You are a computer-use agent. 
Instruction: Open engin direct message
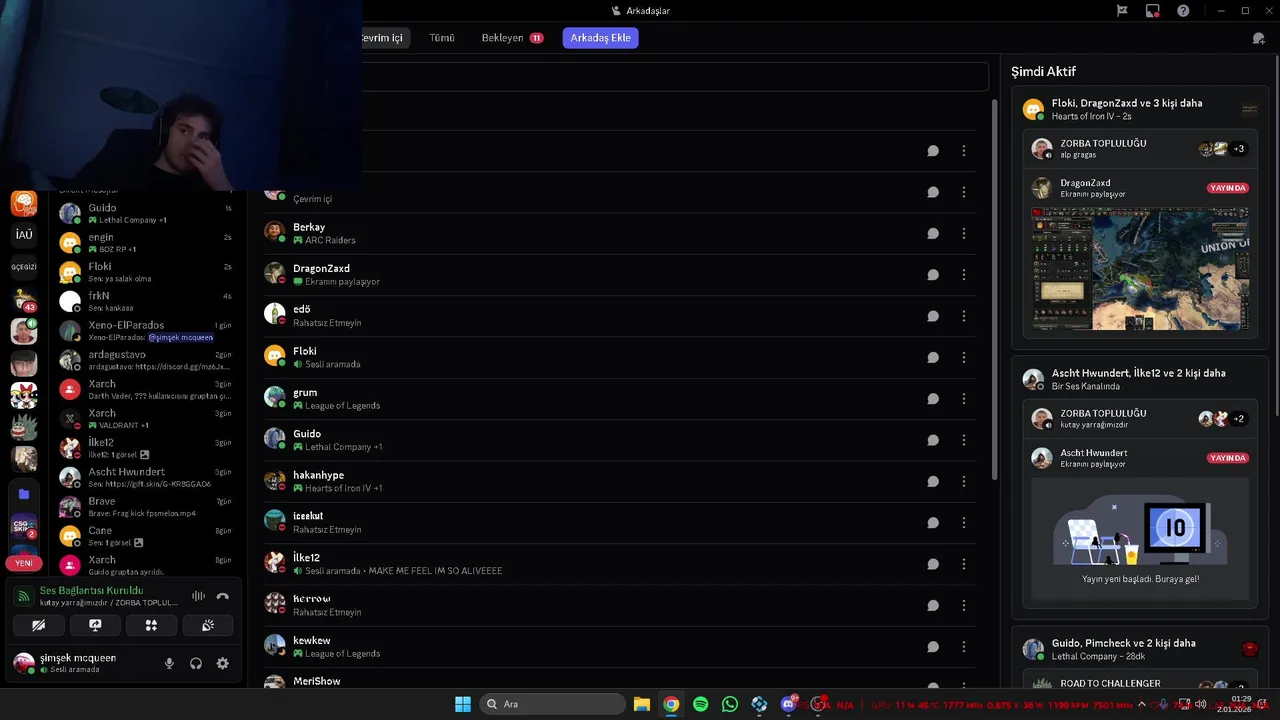point(146,243)
